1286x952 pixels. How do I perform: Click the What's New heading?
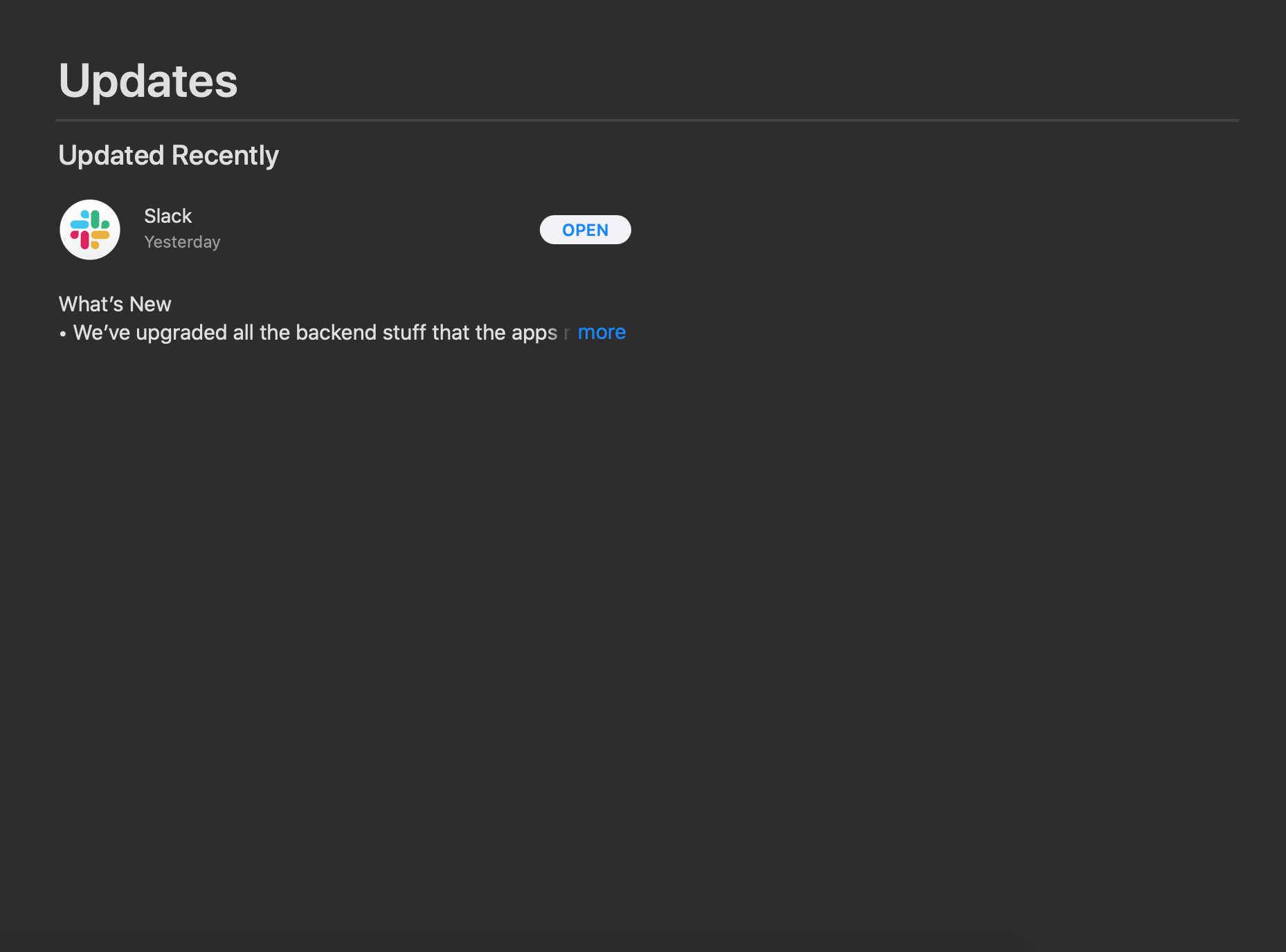point(115,304)
